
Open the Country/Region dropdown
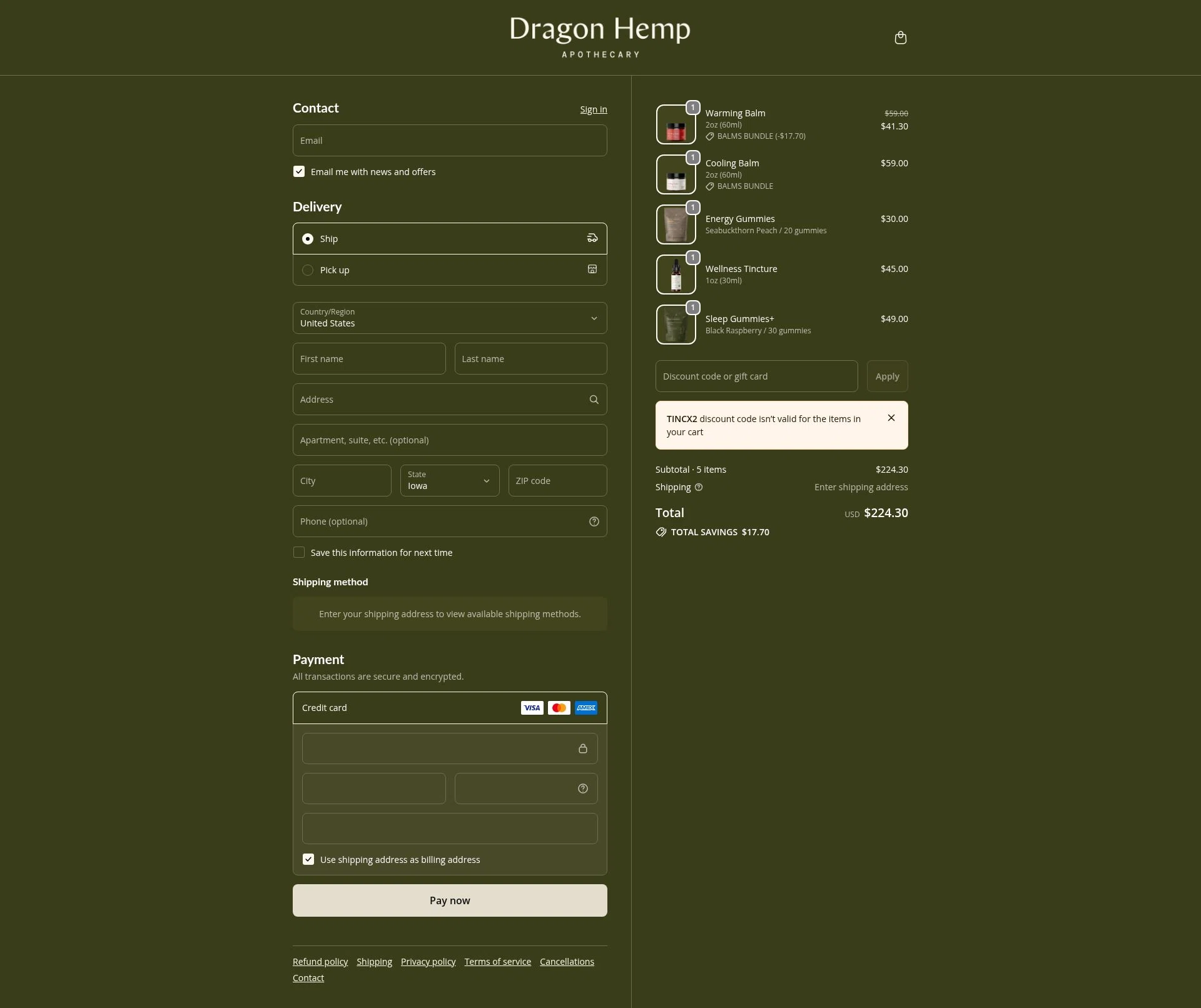point(449,318)
